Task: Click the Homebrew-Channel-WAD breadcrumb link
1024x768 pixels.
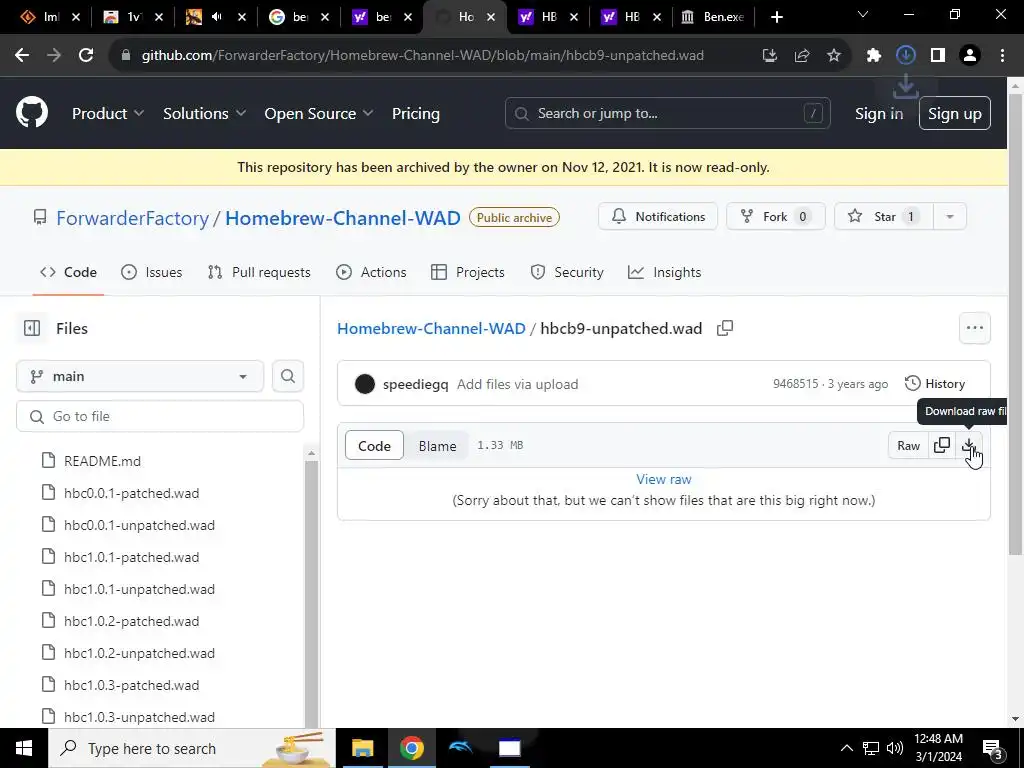Action: pyautogui.click(x=431, y=328)
